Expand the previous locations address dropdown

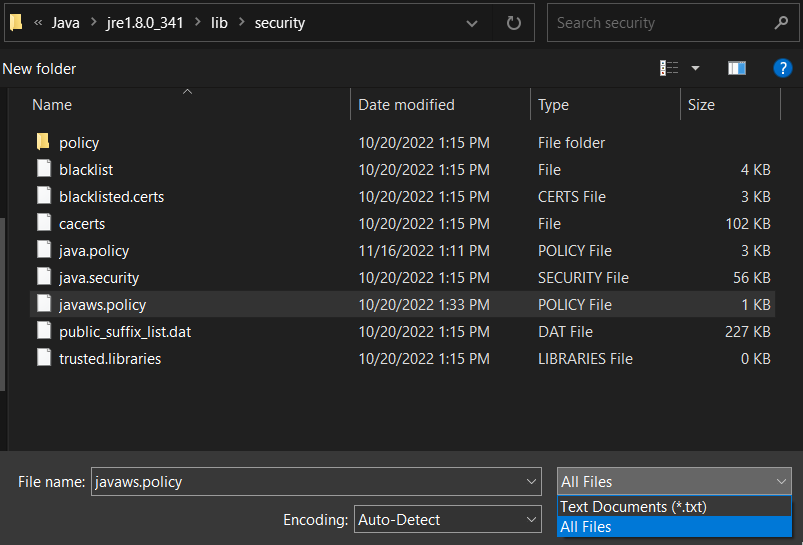[472, 23]
